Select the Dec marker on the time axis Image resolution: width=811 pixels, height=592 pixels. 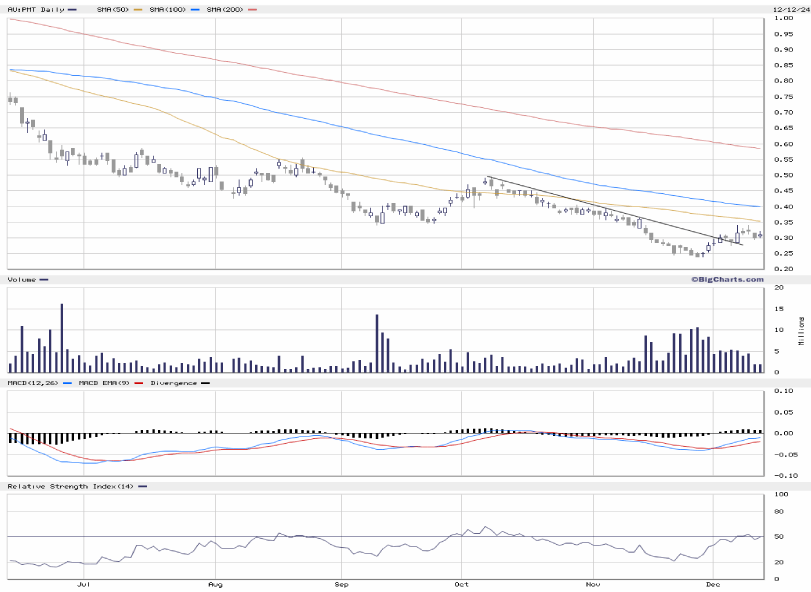pos(713,583)
